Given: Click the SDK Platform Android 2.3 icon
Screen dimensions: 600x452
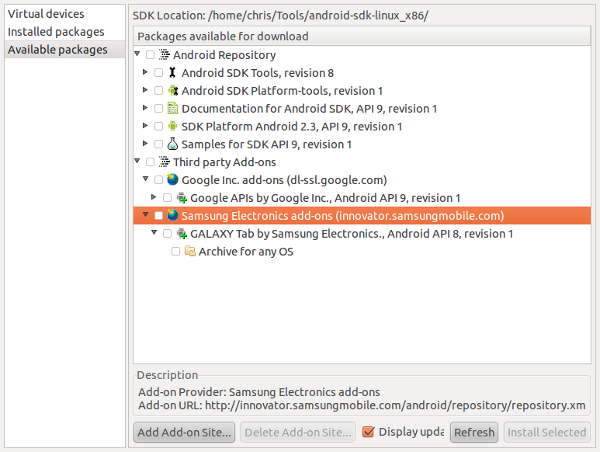Looking at the screenshot, I should (x=172, y=127).
